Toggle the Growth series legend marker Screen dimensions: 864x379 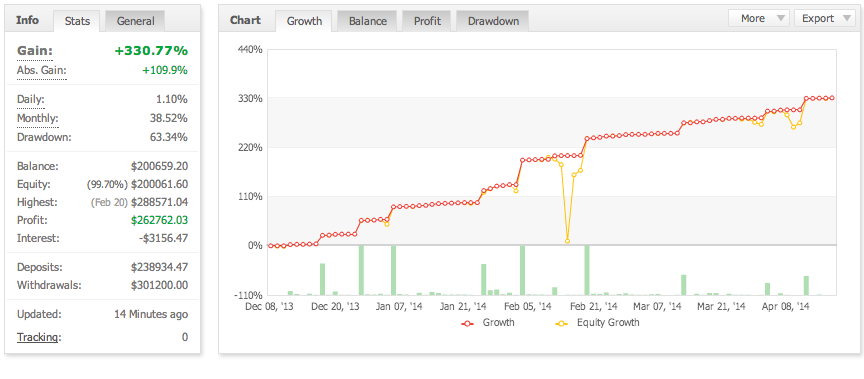point(468,324)
